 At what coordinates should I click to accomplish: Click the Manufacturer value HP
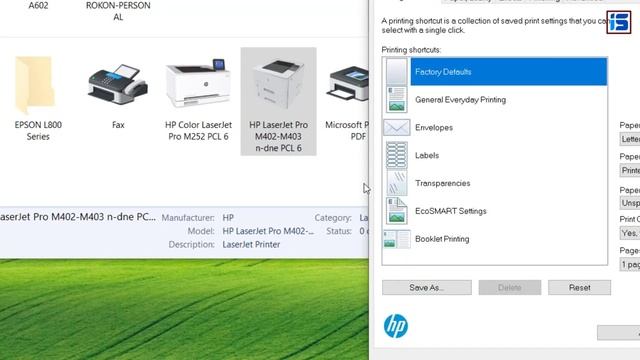click(x=228, y=218)
